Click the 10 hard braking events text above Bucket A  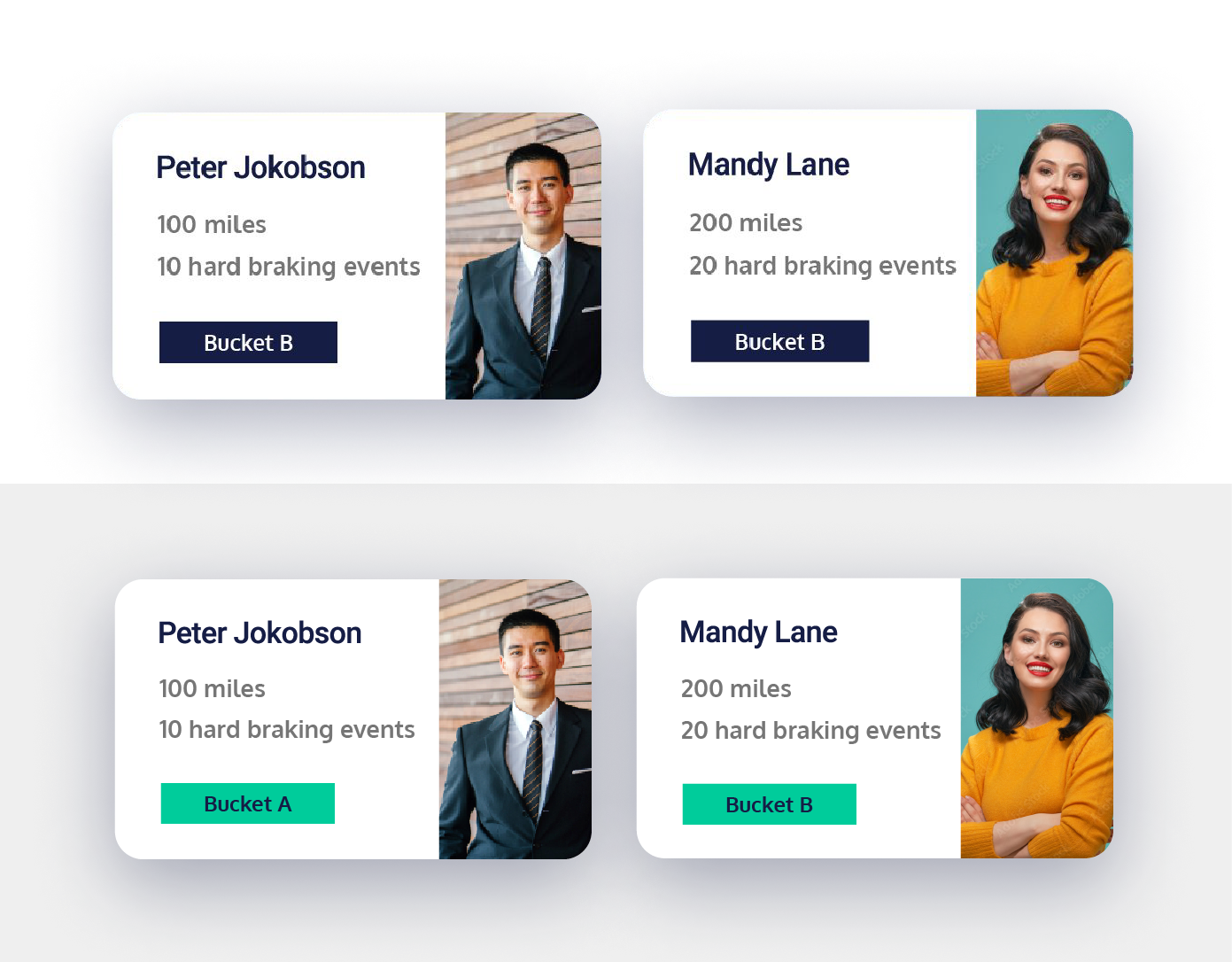click(287, 730)
